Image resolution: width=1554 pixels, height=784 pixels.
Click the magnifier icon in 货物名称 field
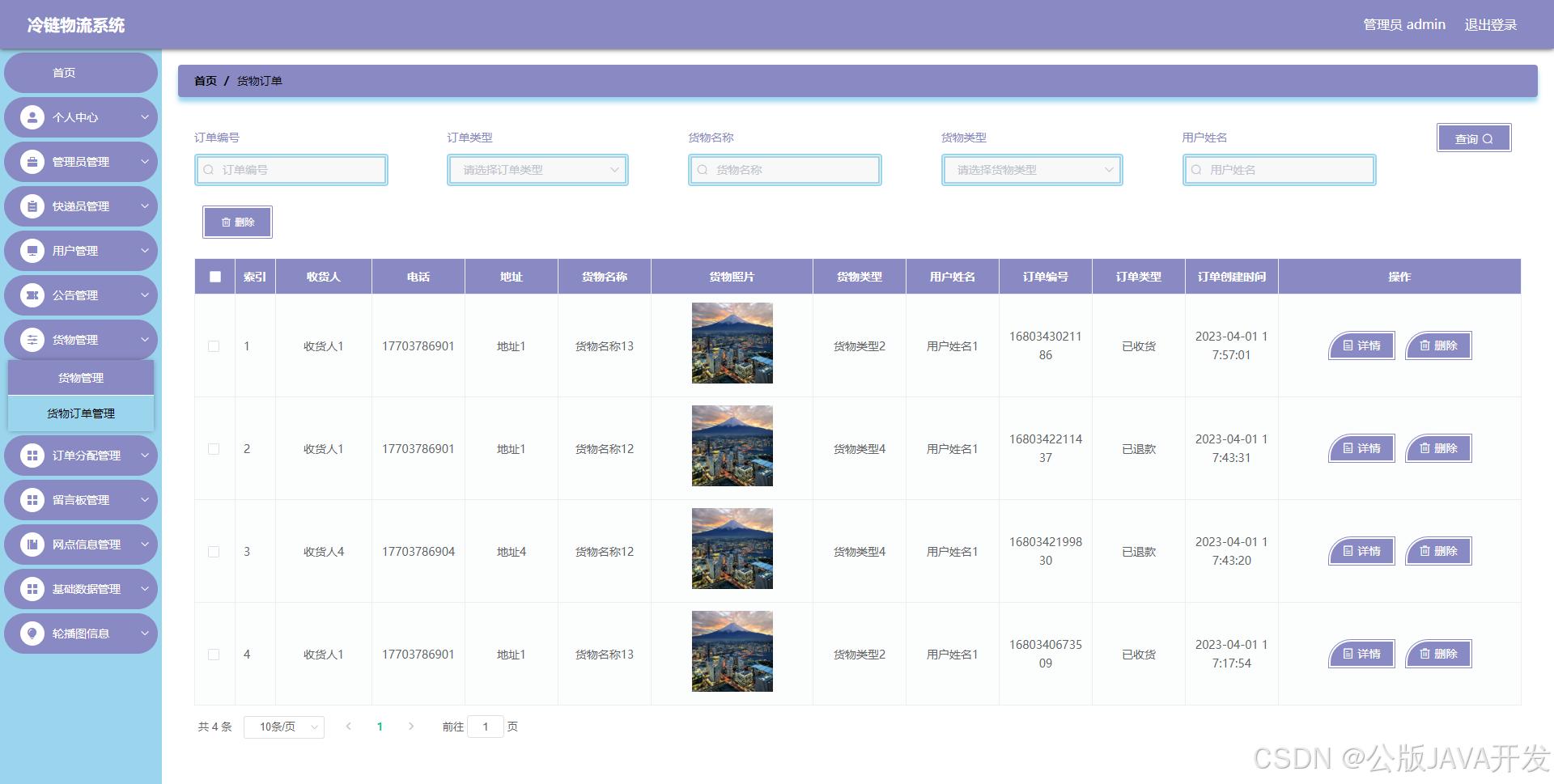(703, 170)
